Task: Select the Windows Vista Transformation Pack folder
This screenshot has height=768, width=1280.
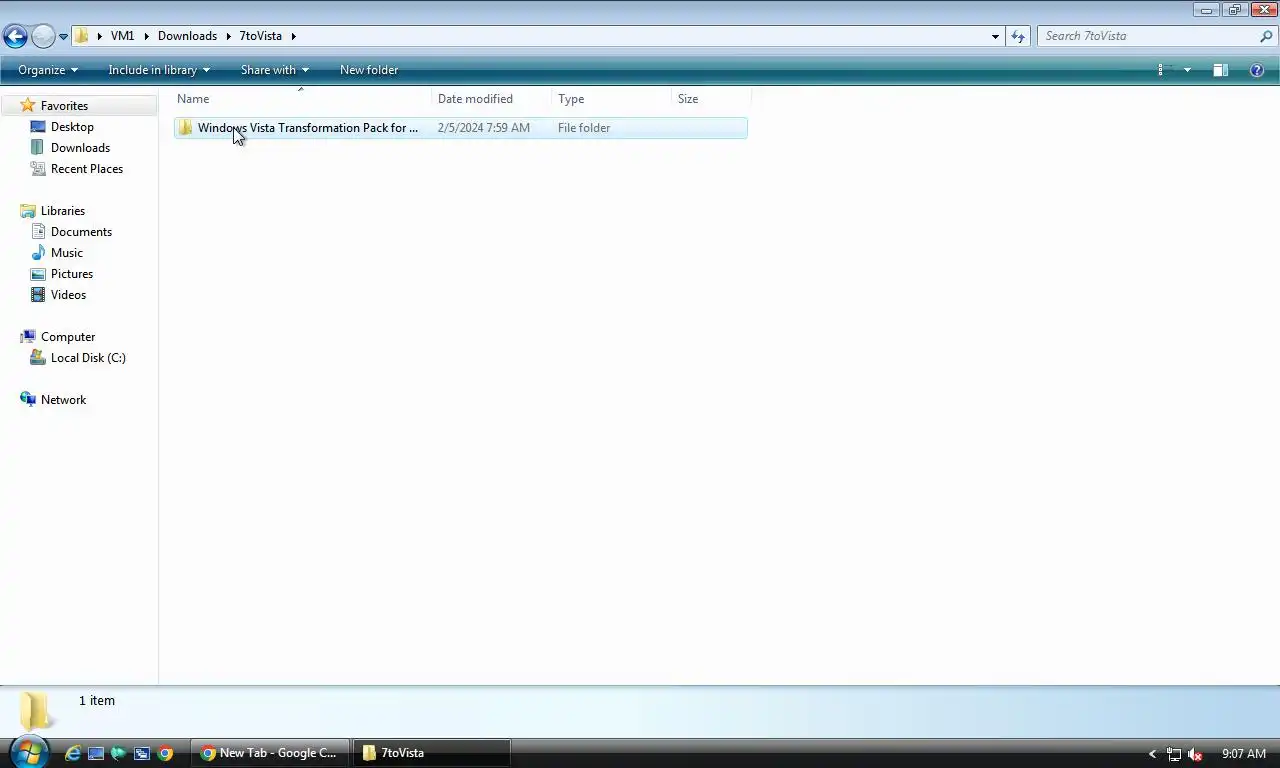Action: (460, 128)
